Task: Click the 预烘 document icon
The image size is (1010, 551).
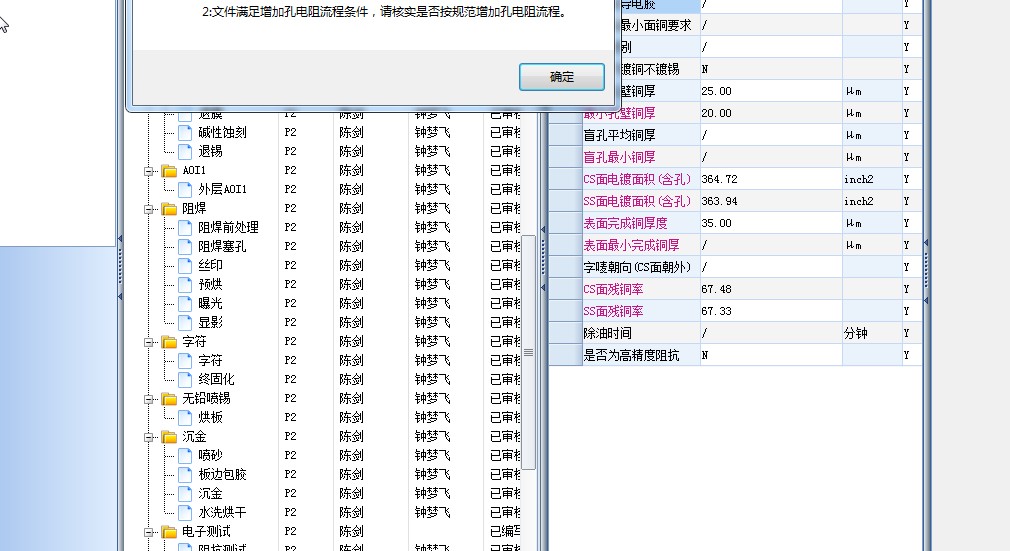Action: click(185, 284)
